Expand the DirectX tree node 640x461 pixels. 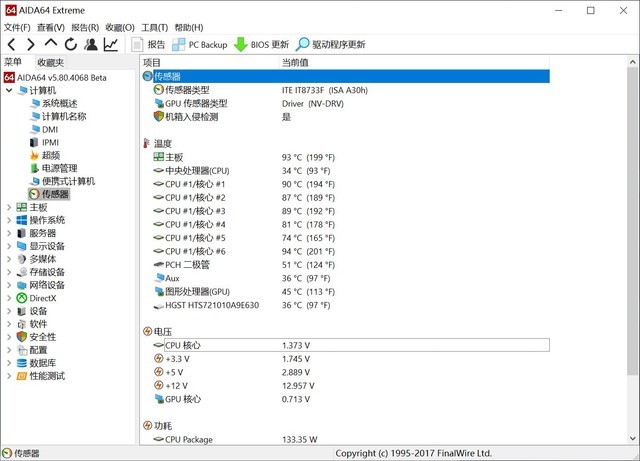point(9,298)
